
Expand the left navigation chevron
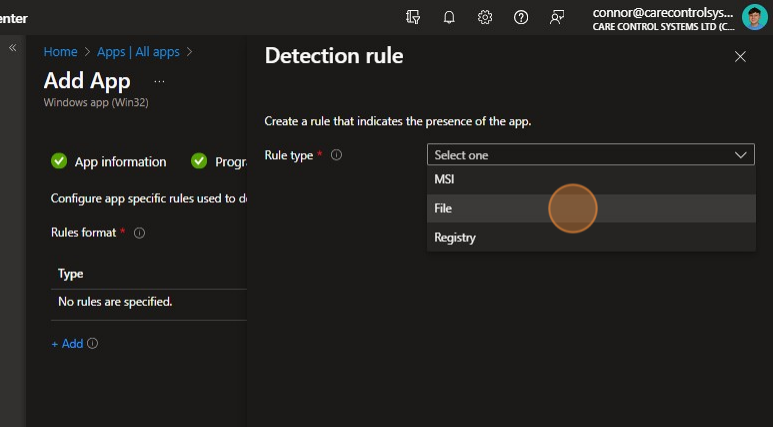(x=13, y=48)
